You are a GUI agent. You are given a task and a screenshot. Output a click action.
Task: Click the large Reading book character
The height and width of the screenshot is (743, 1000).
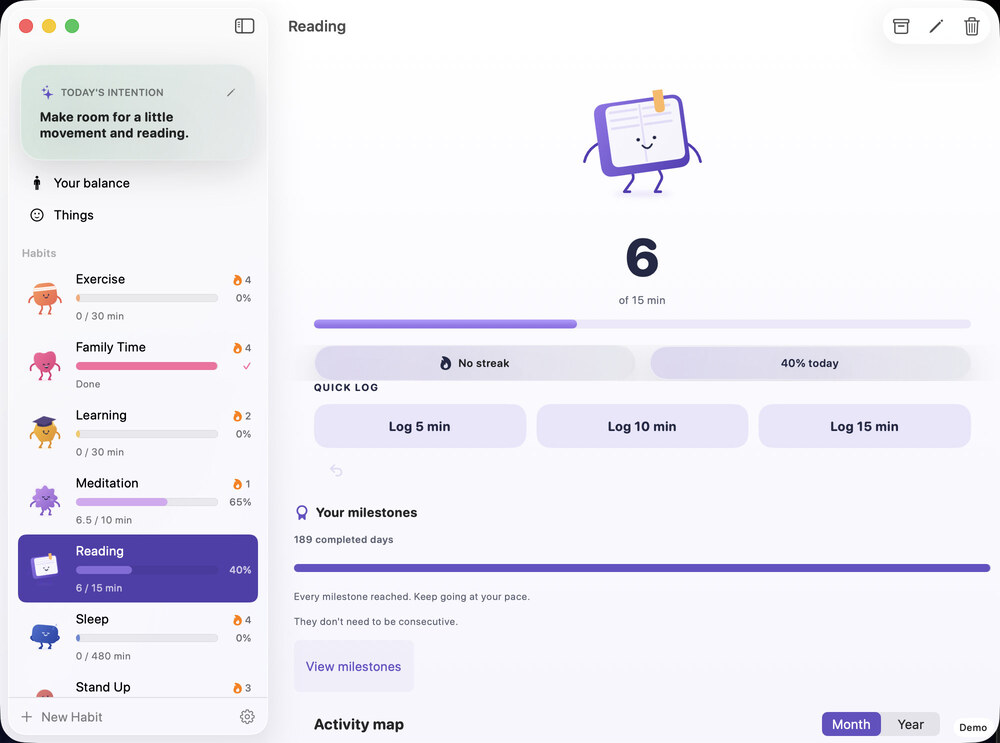coord(642,142)
